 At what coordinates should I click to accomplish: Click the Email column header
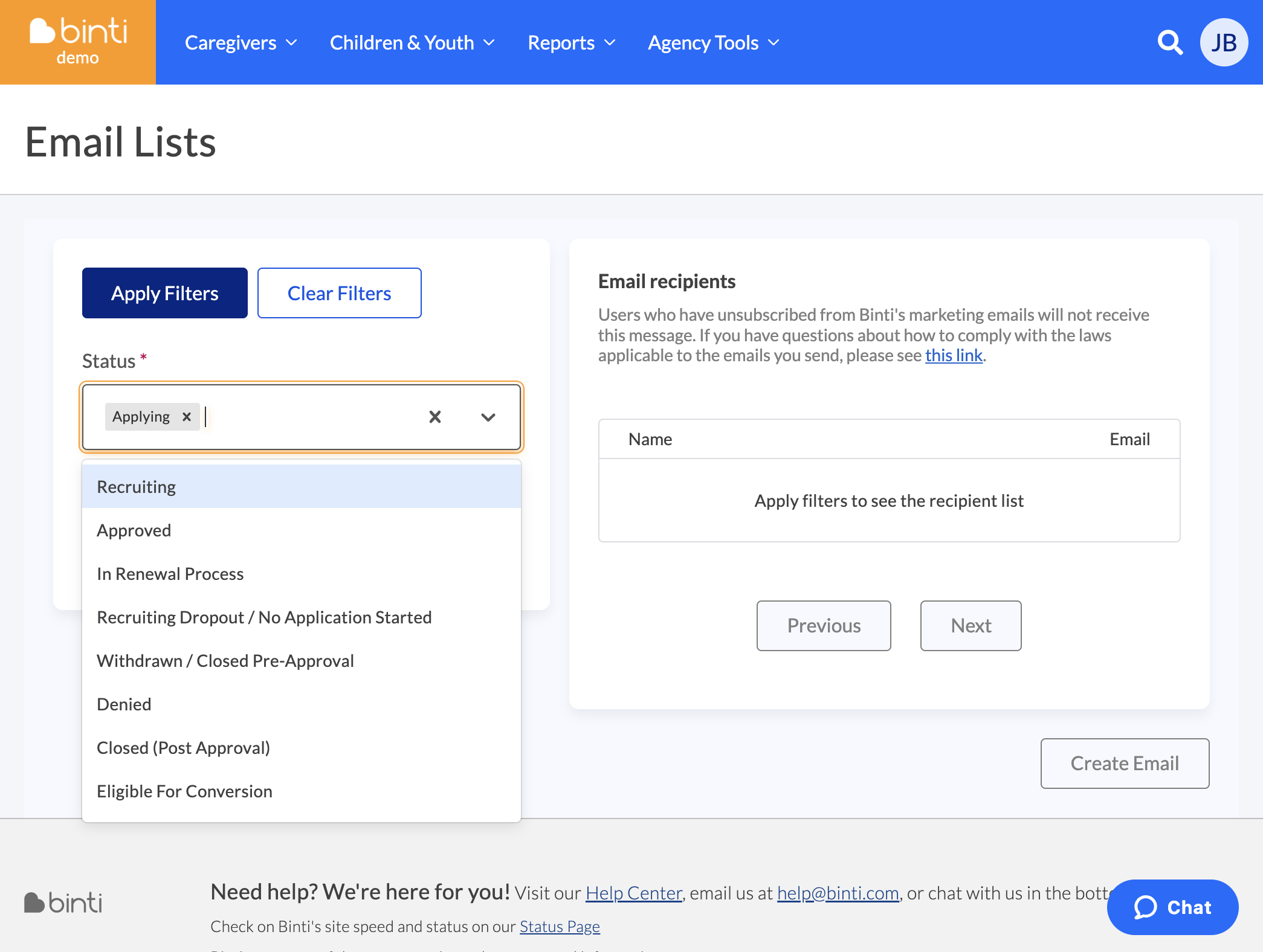1130,439
